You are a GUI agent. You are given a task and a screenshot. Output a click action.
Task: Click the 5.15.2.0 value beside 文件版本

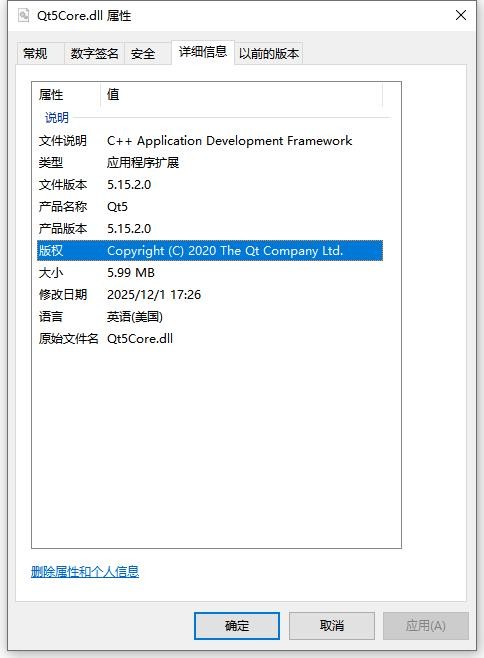129,185
